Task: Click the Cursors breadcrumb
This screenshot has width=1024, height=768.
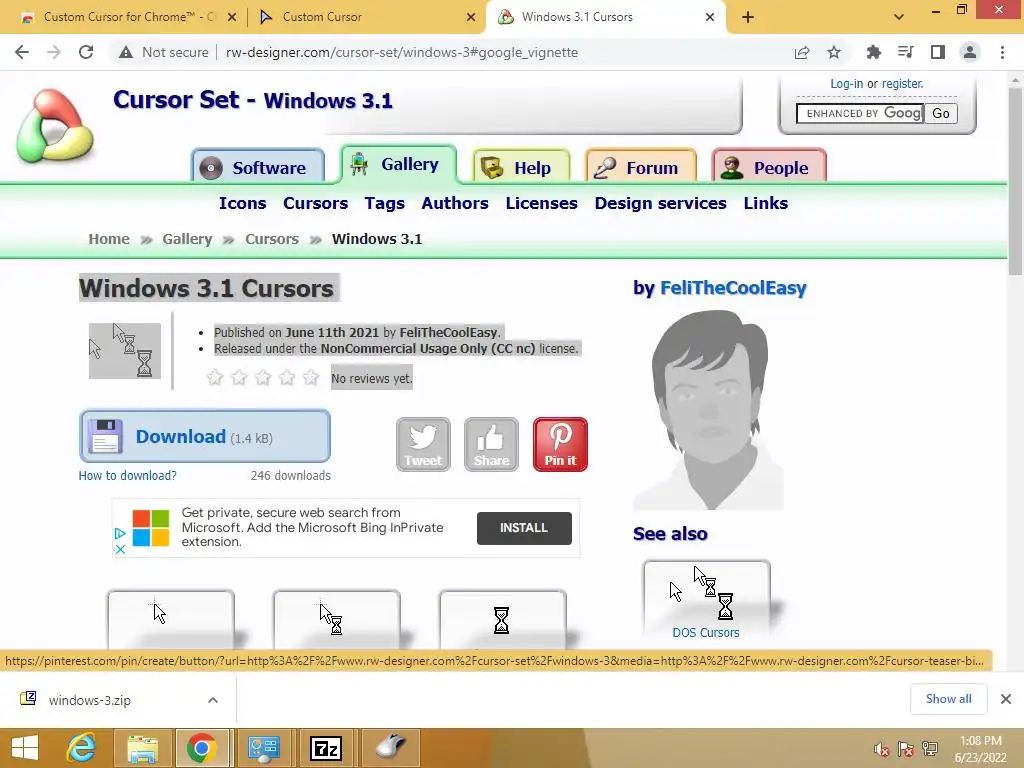Action: coord(272,239)
